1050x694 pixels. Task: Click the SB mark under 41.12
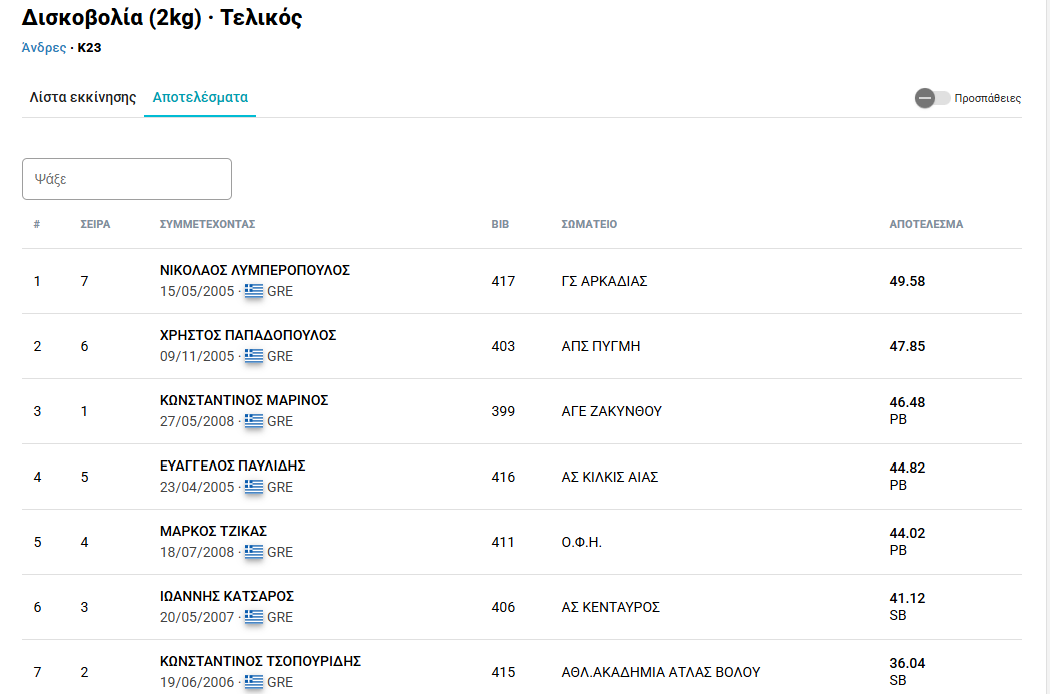tap(898, 615)
